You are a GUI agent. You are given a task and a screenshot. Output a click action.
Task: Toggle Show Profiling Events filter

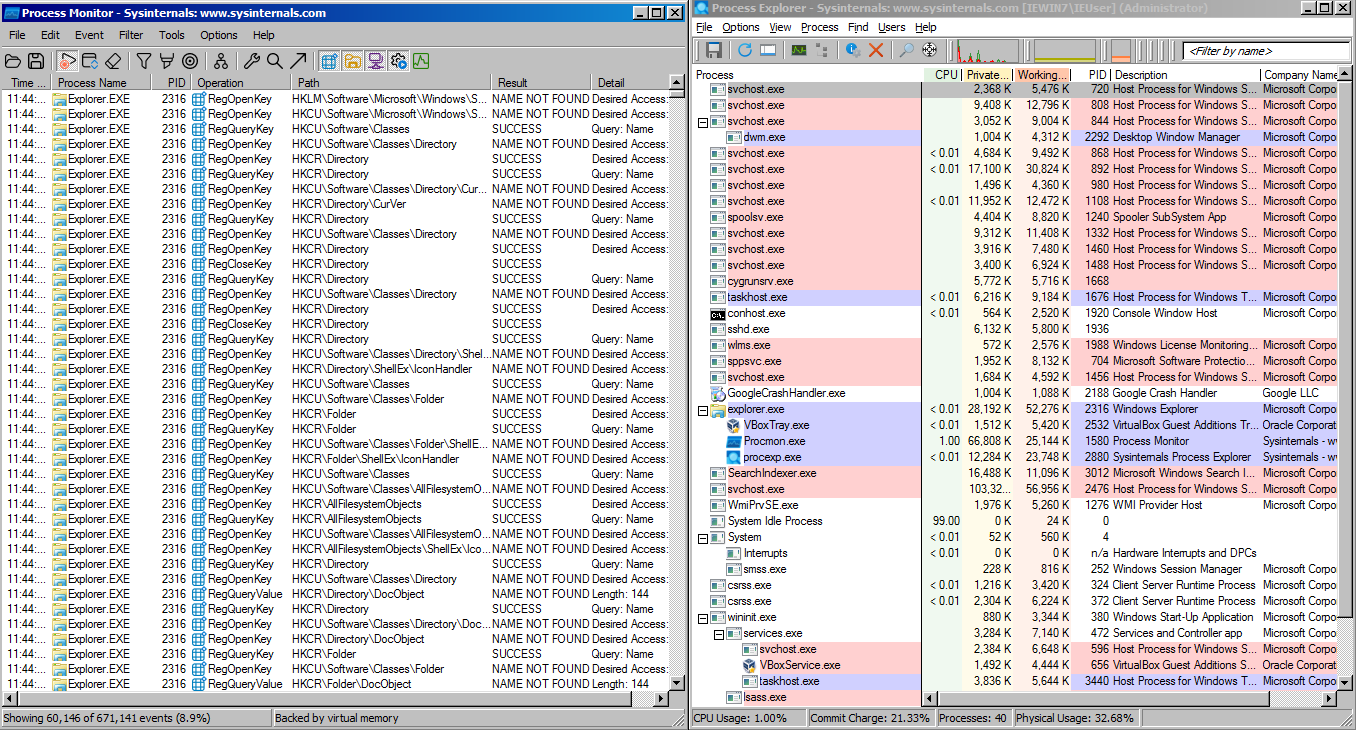click(x=421, y=61)
